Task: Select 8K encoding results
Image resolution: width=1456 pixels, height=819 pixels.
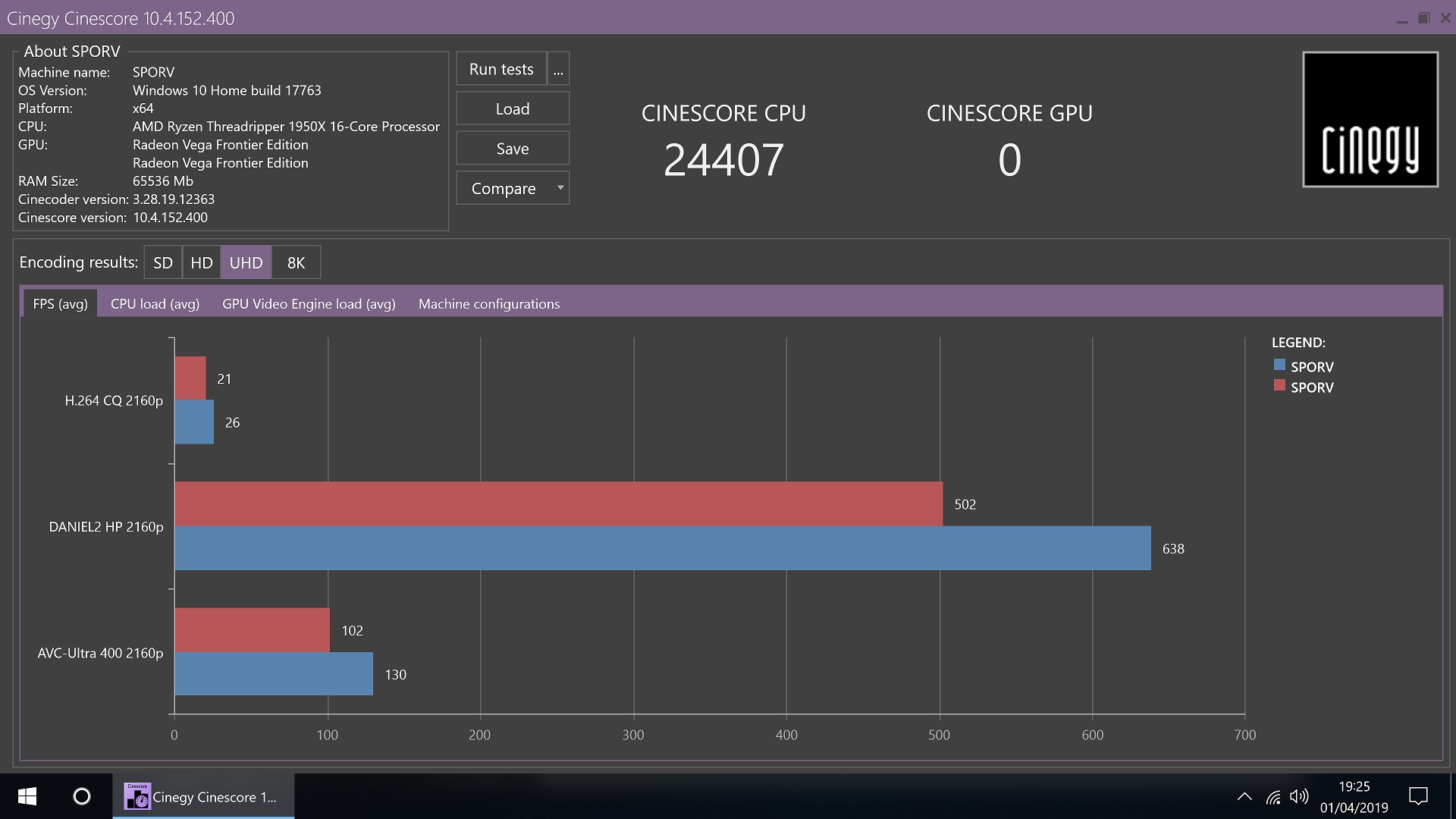Action: point(296,262)
